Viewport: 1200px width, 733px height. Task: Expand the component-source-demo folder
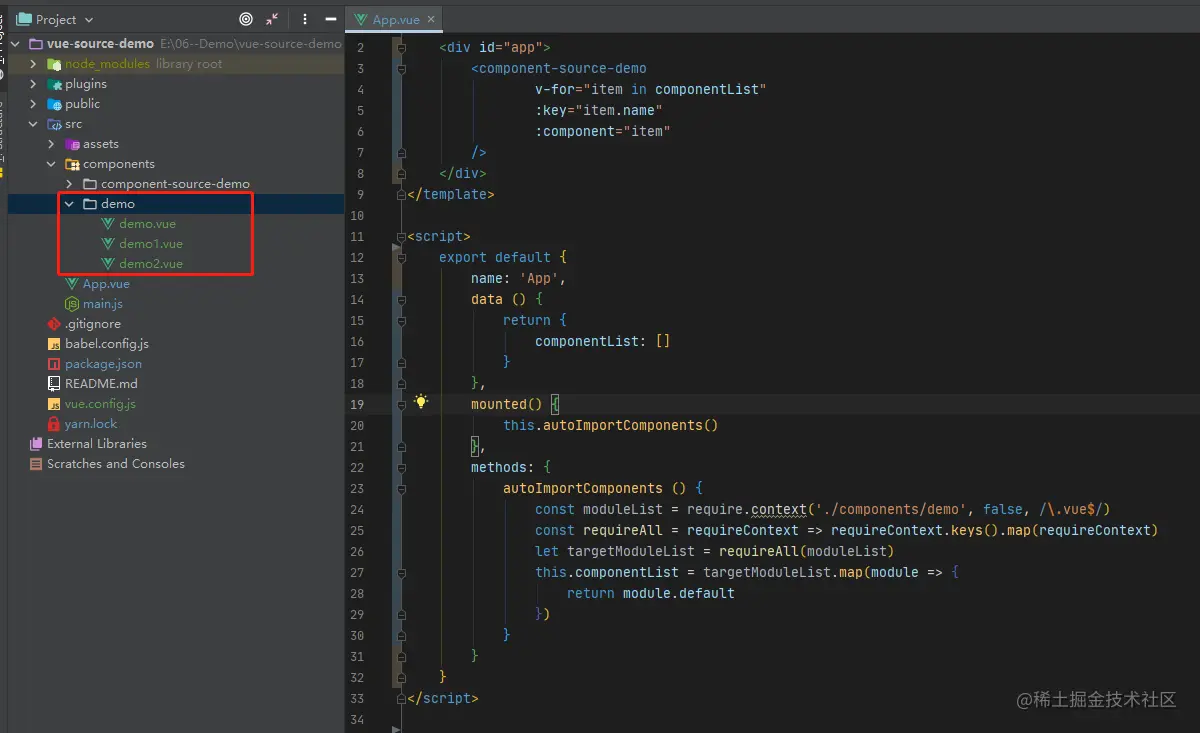pyautogui.click(x=69, y=184)
